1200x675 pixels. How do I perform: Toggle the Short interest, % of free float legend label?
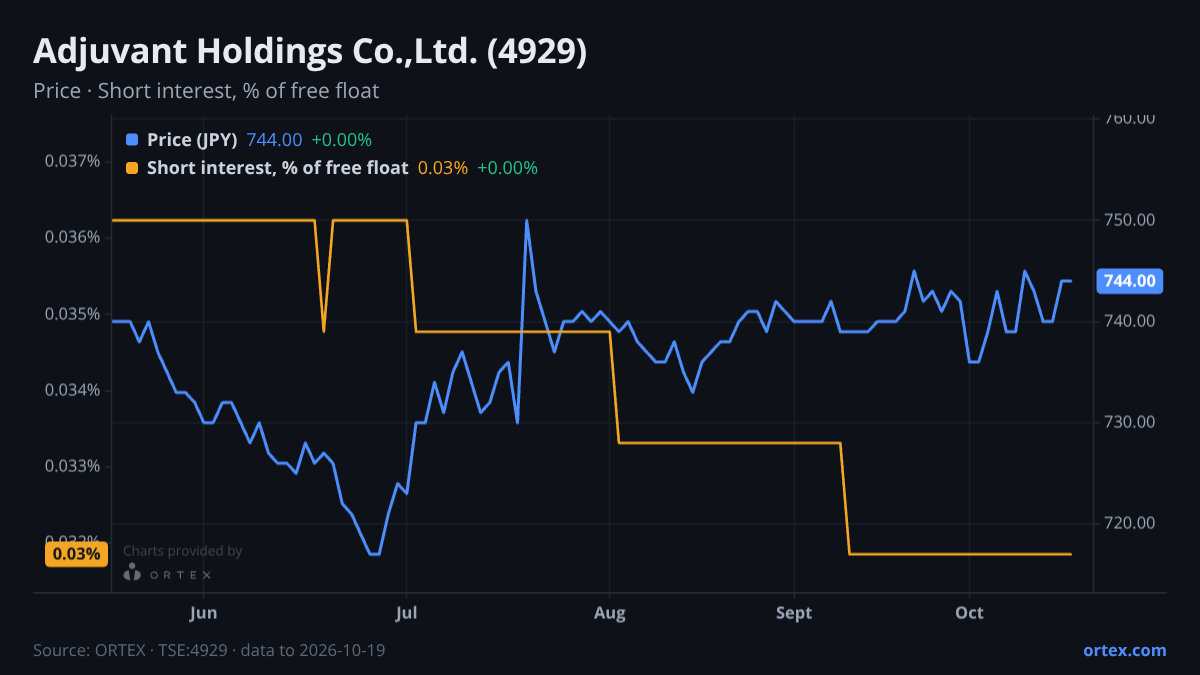[x=278, y=168]
